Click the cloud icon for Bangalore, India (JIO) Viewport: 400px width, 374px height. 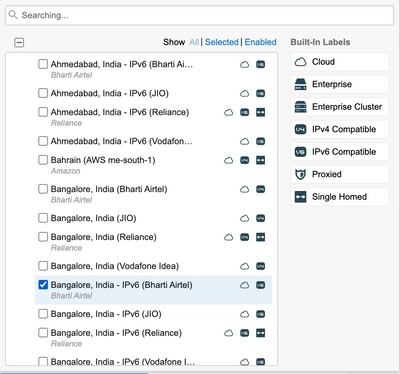tap(245, 218)
